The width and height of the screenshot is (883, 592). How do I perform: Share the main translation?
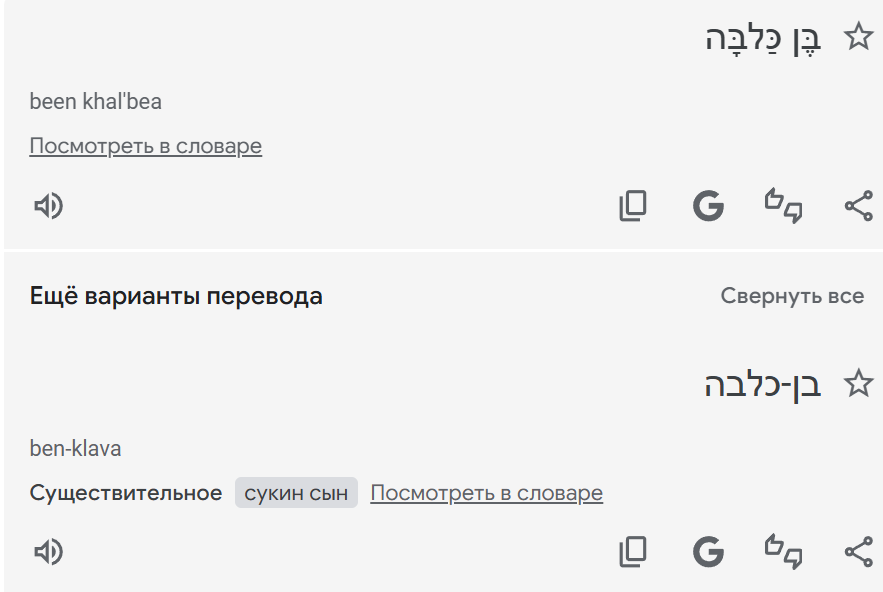[x=858, y=206]
